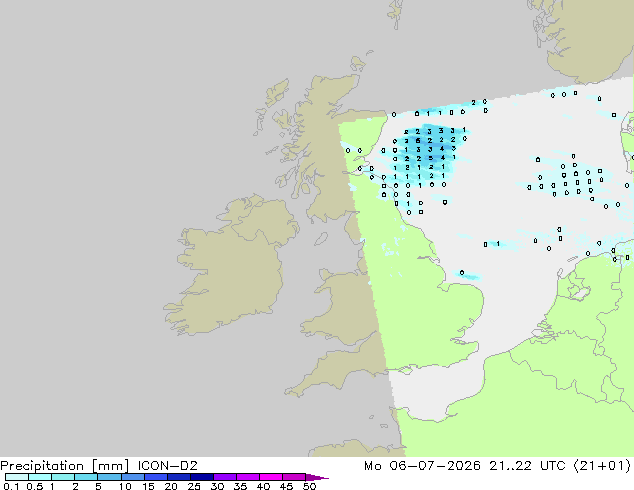Select the 30–35 mm purple legend swatch
The image size is (634, 490).
tap(224, 477)
